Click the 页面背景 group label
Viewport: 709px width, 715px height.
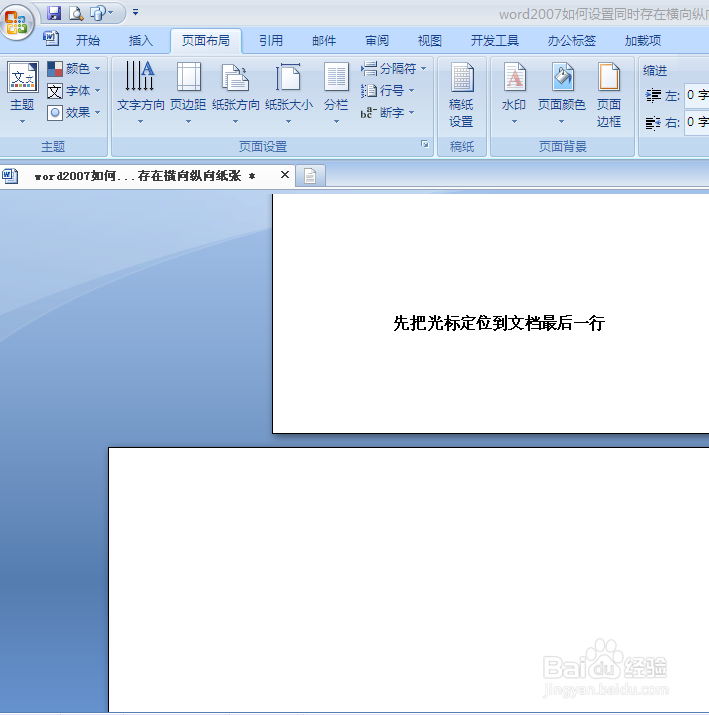pos(563,146)
